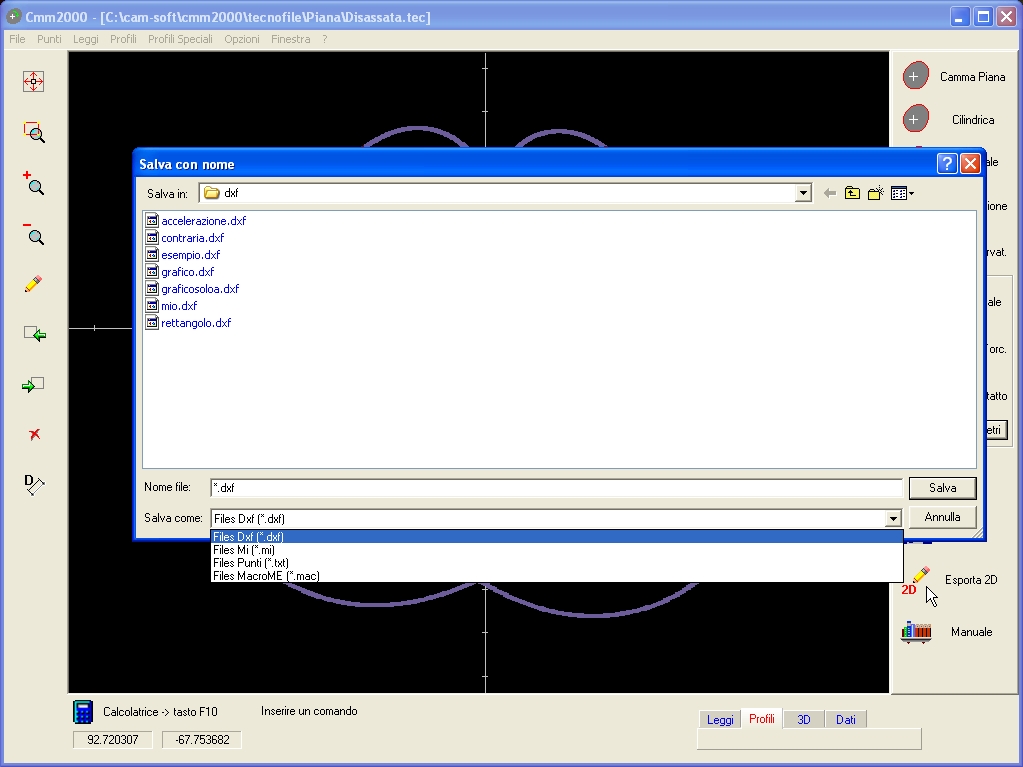
Task: Select the rettangolo.dxf file
Action: [x=196, y=322]
